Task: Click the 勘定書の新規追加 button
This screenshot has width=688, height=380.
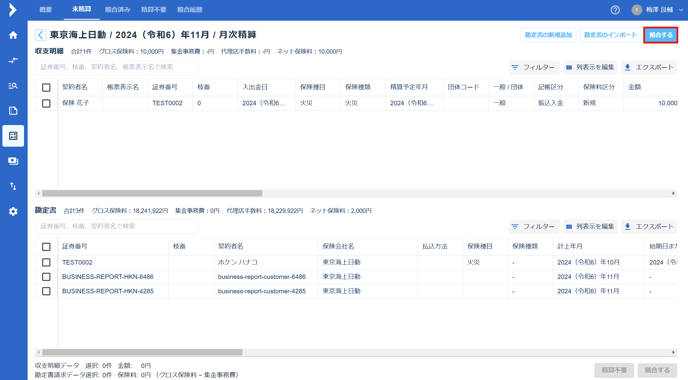Action: 548,35
